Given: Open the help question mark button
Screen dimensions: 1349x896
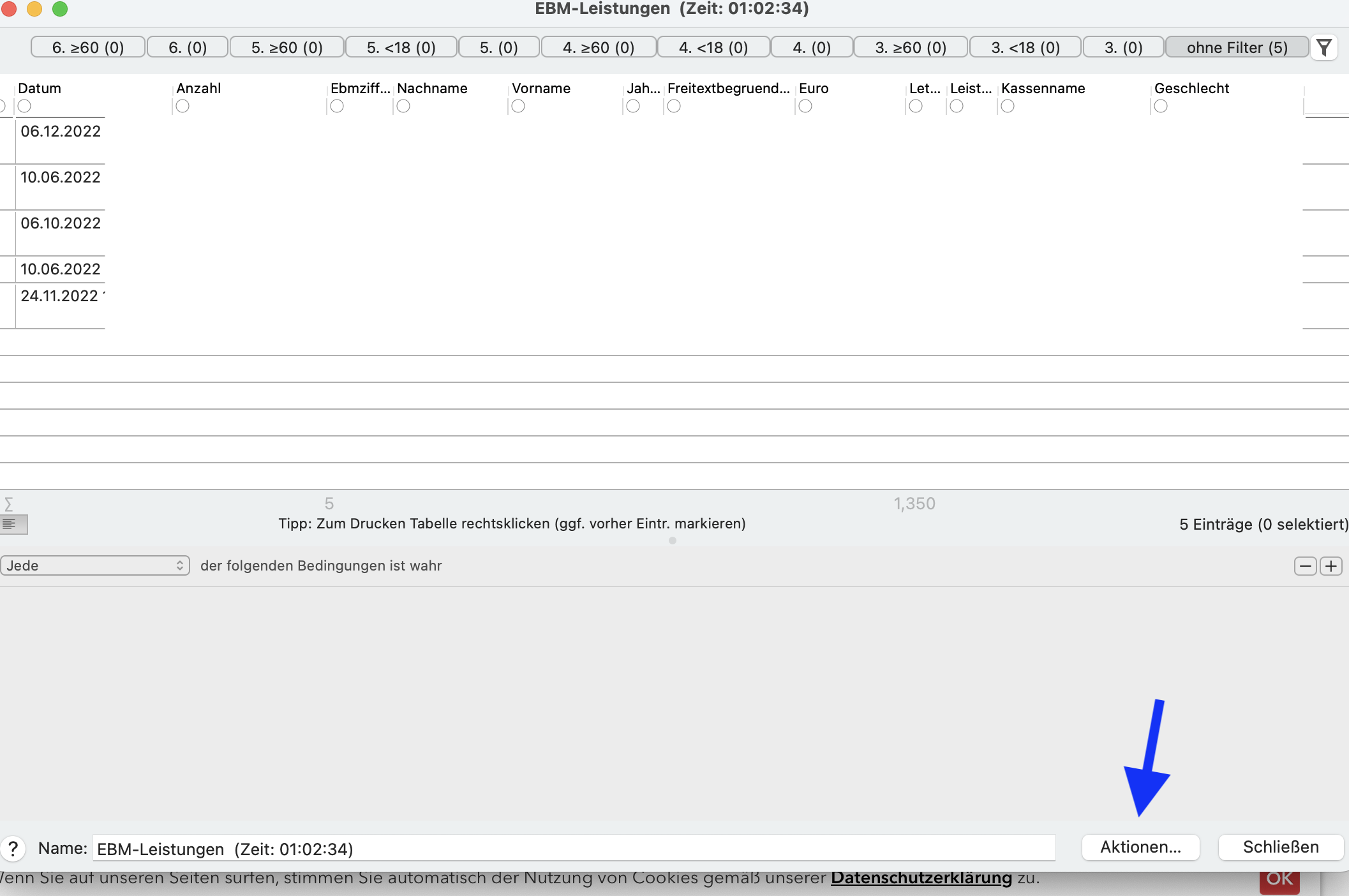Looking at the screenshot, I should tap(13, 848).
